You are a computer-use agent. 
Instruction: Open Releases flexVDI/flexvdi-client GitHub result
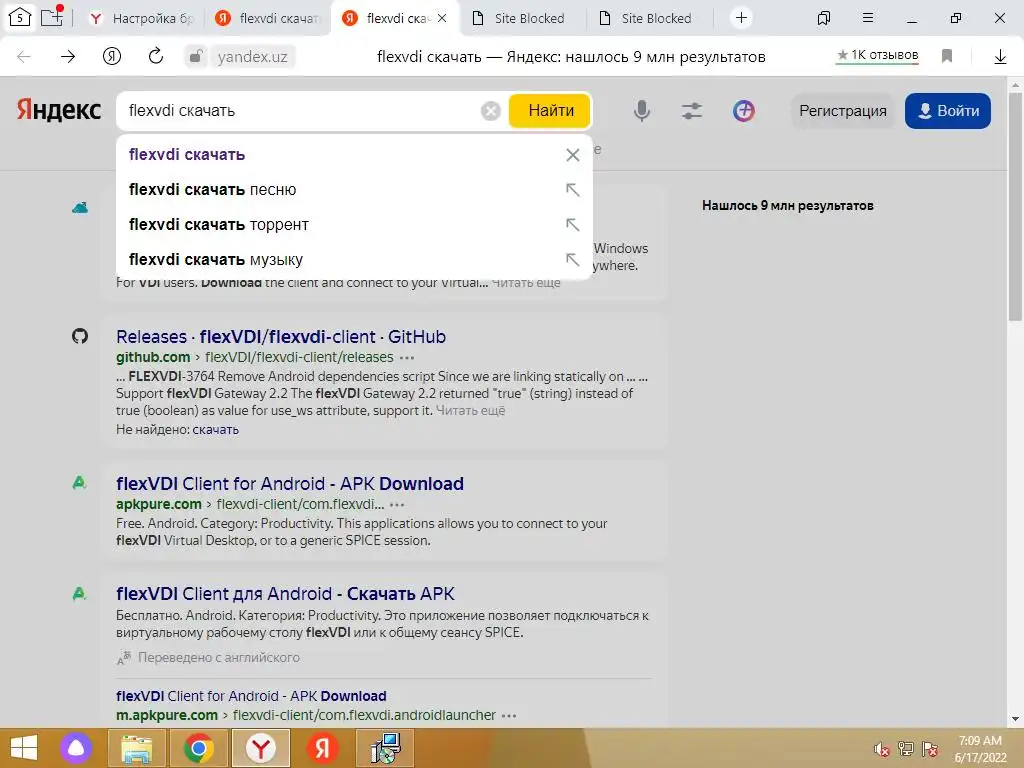pyautogui.click(x=281, y=337)
